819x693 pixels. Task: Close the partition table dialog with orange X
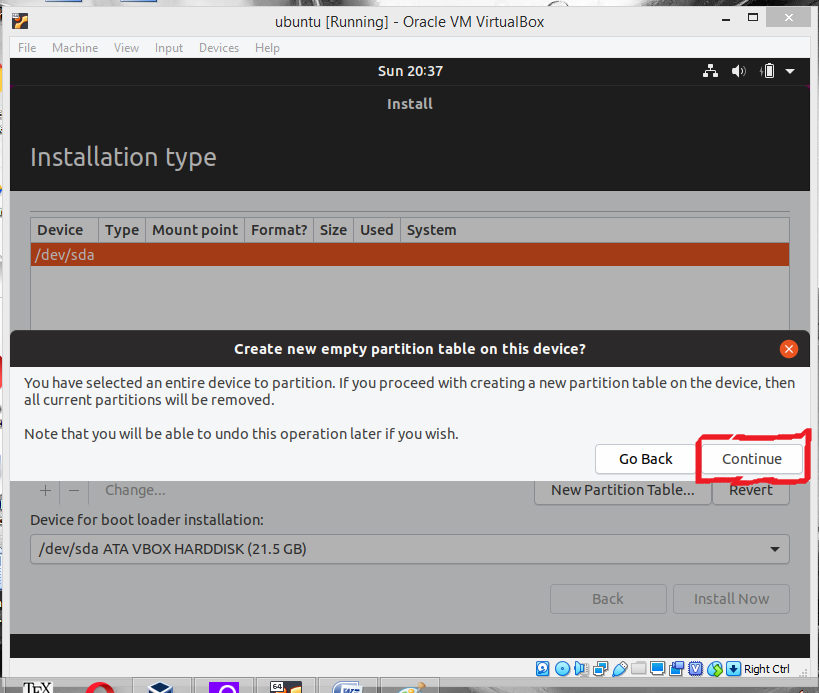point(788,349)
